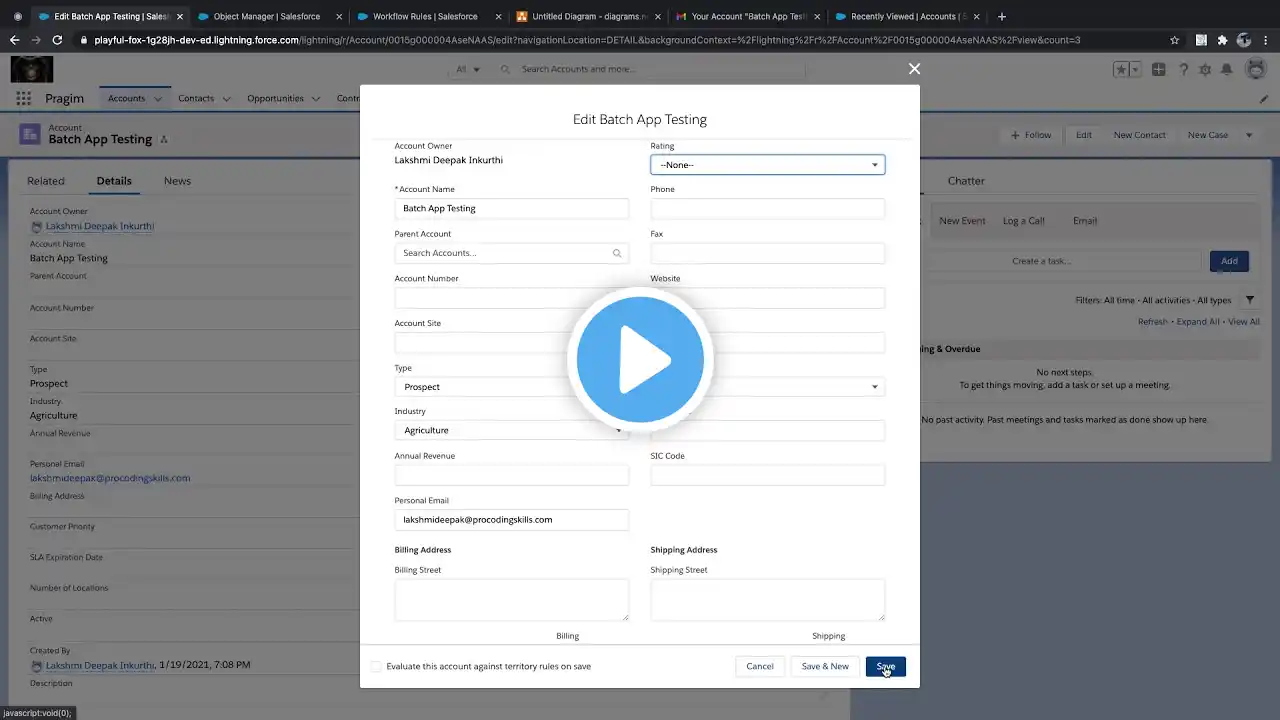
Task: Click into the Account Name field
Action: (x=512, y=208)
